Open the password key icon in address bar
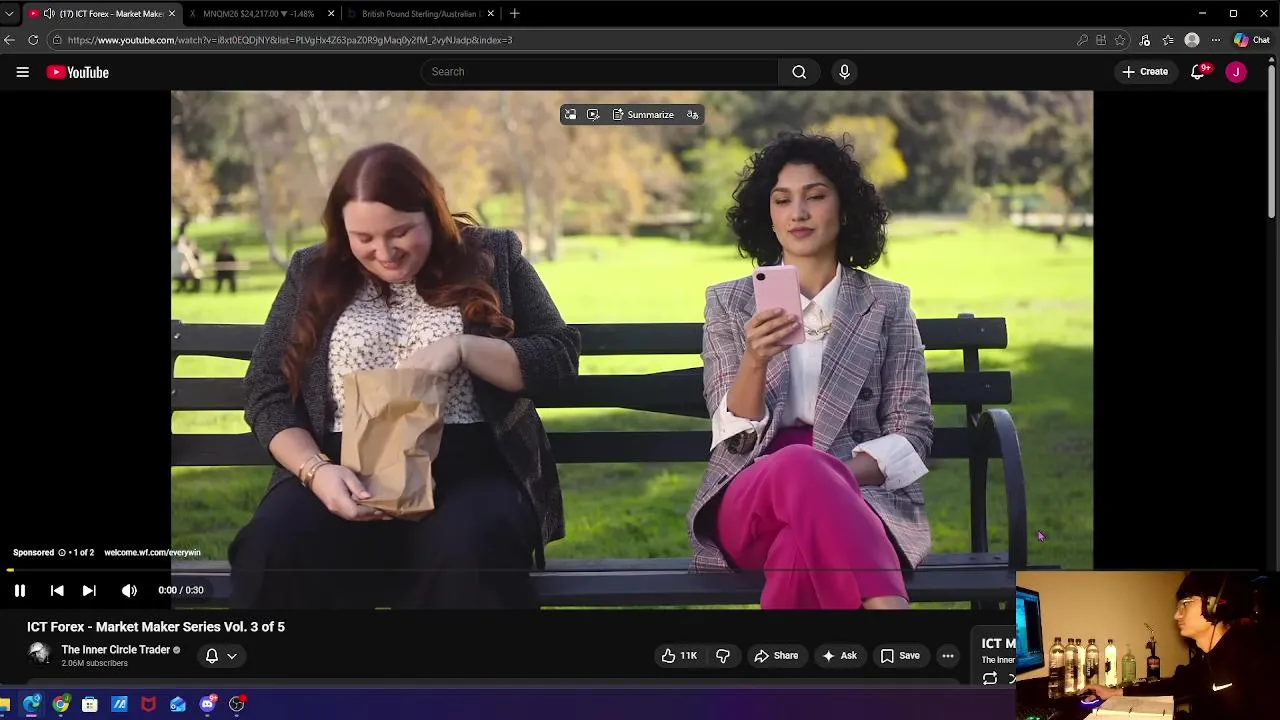 coord(1082,40)
